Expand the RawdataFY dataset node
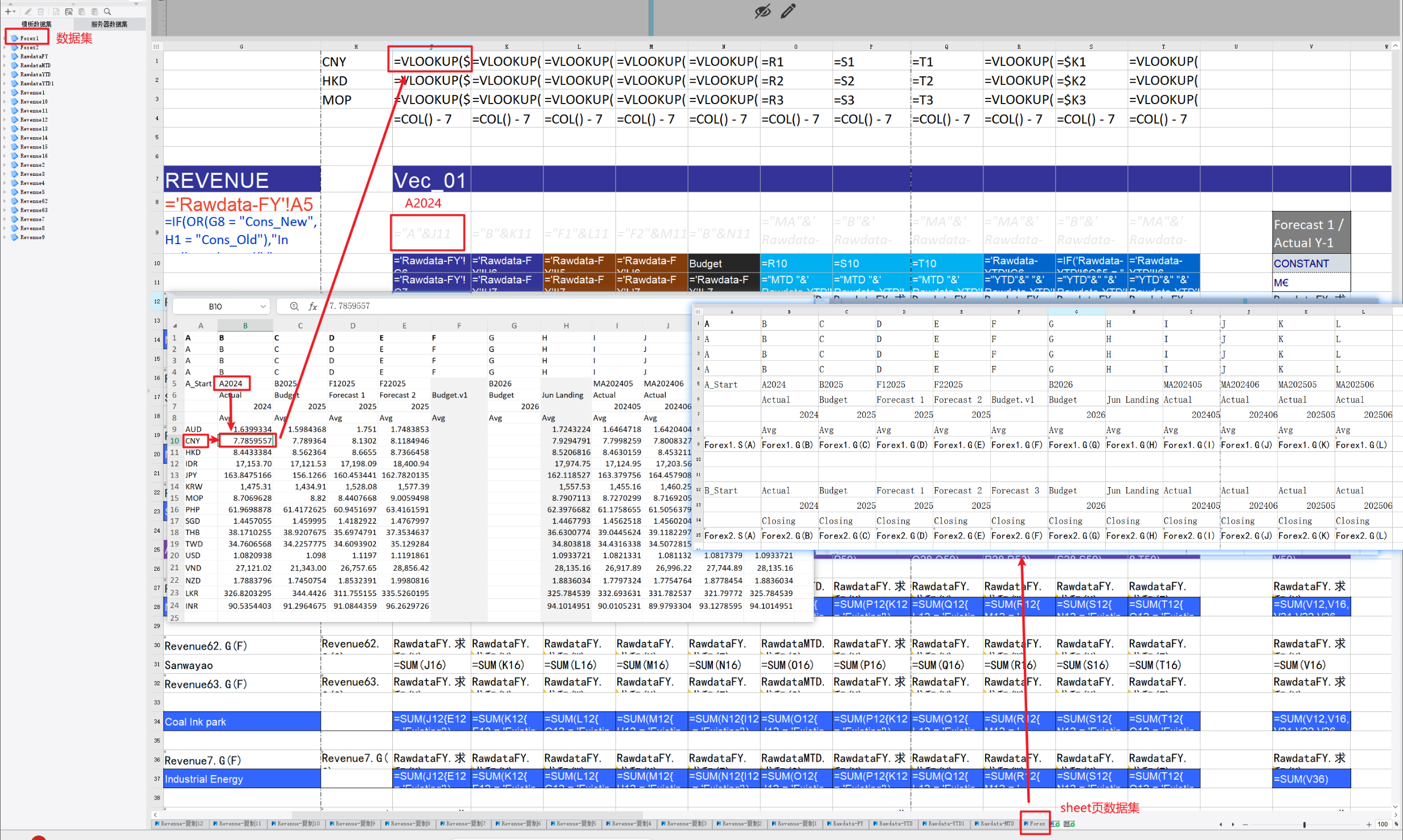1403x840 pixels. (5, 56)
